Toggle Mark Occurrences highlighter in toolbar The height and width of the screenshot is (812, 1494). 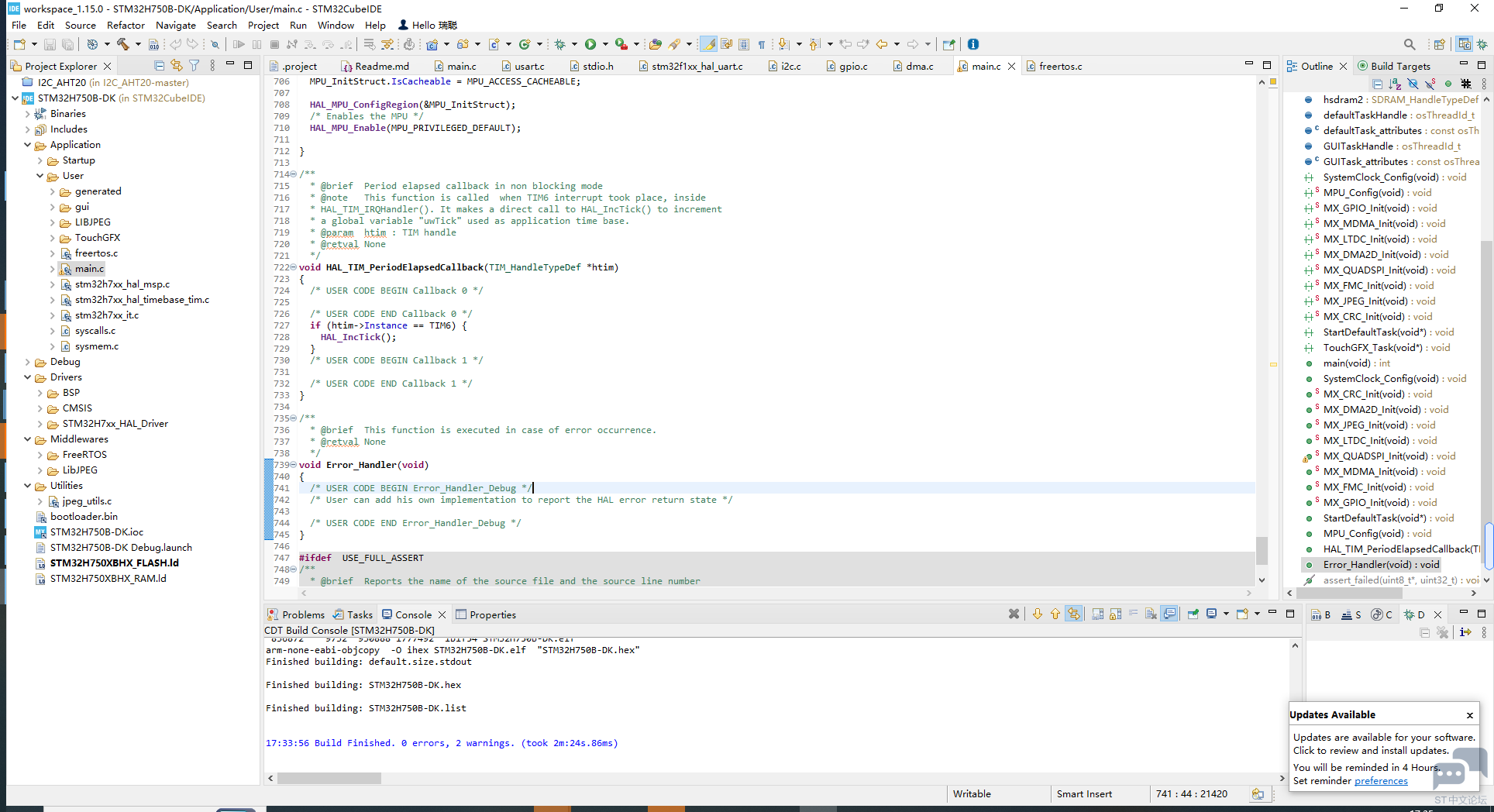point(708,44)
